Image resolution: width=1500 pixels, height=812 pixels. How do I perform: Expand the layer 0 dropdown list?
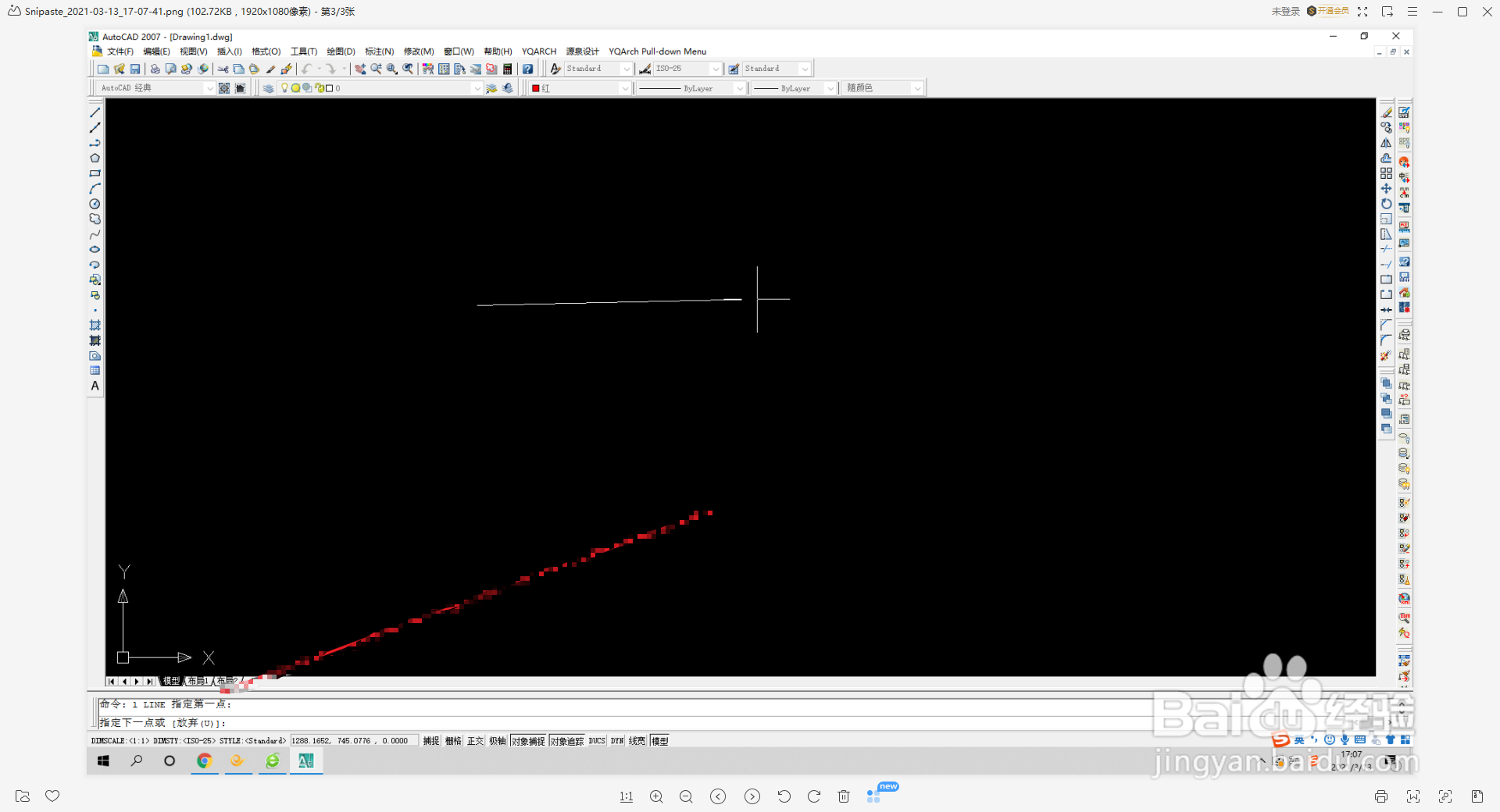click(477, 88)
